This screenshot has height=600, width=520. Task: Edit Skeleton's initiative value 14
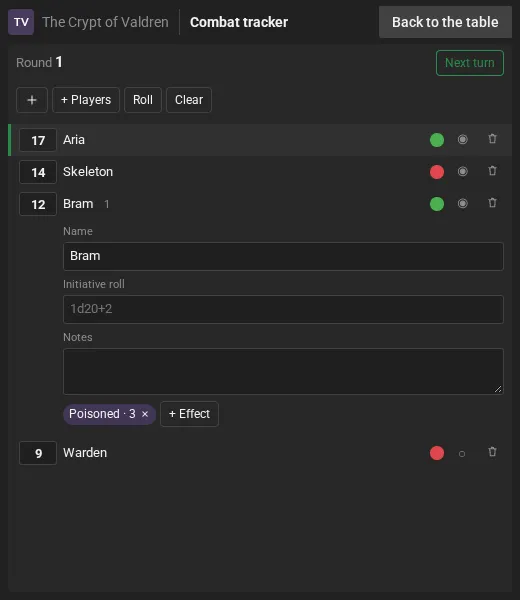[x=38, y=172]
